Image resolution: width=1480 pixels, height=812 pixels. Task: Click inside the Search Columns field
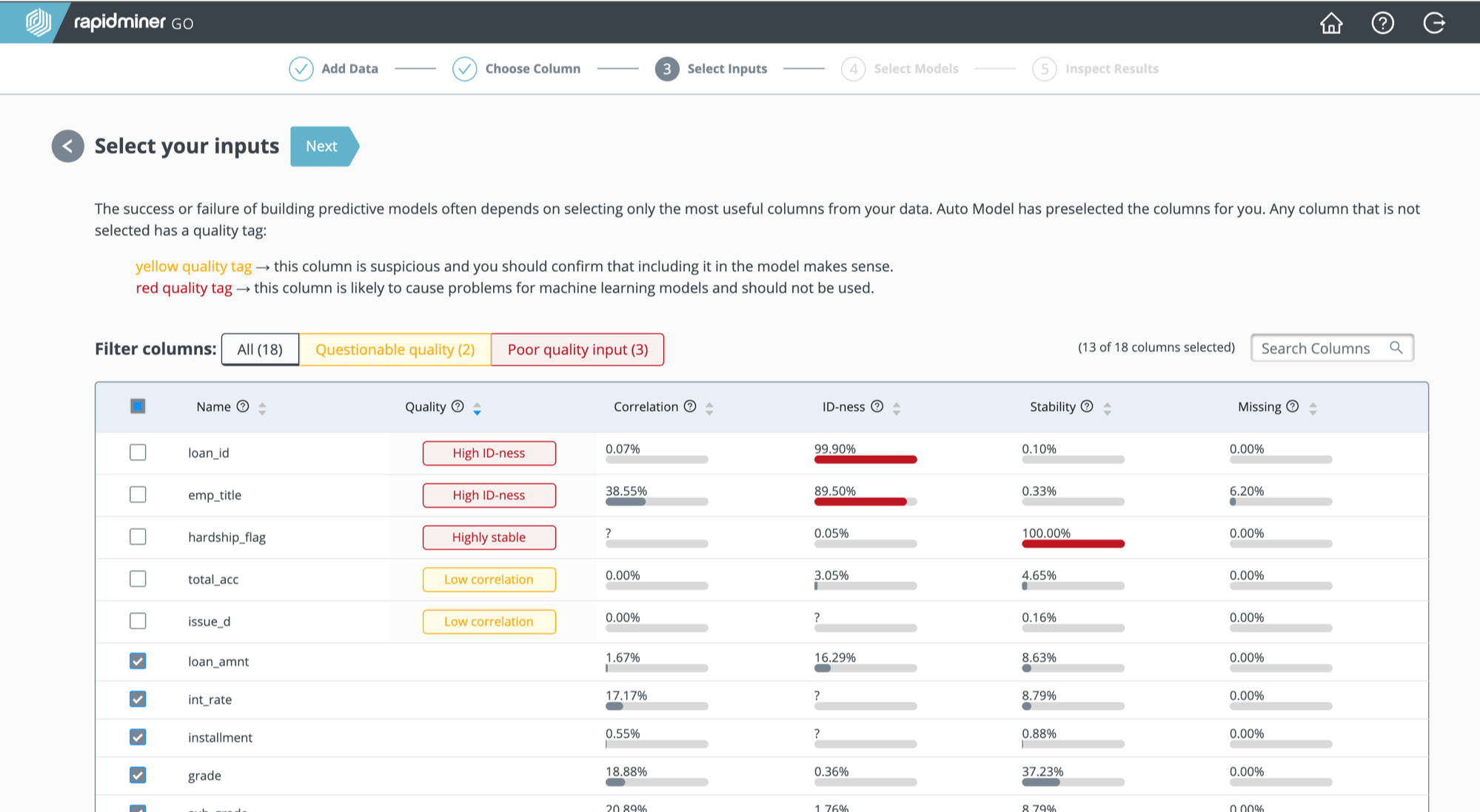pos(1318,348)
